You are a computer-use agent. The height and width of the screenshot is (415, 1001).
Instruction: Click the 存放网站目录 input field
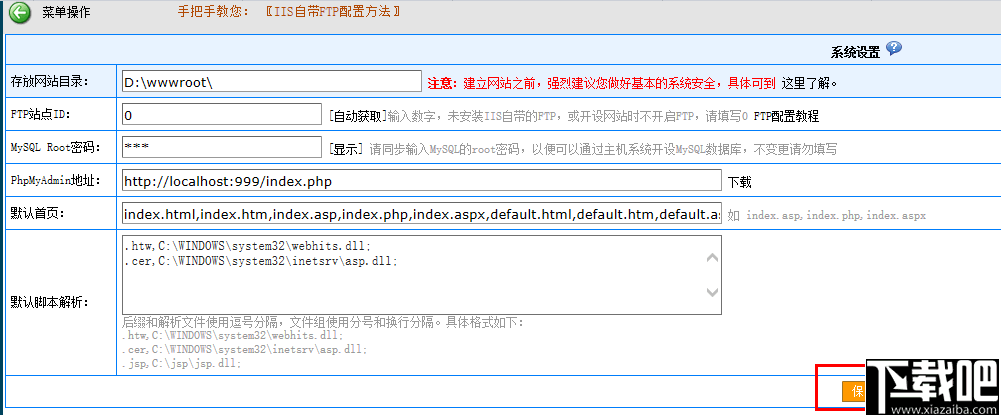pyautogui.click(x=271, y=81)
